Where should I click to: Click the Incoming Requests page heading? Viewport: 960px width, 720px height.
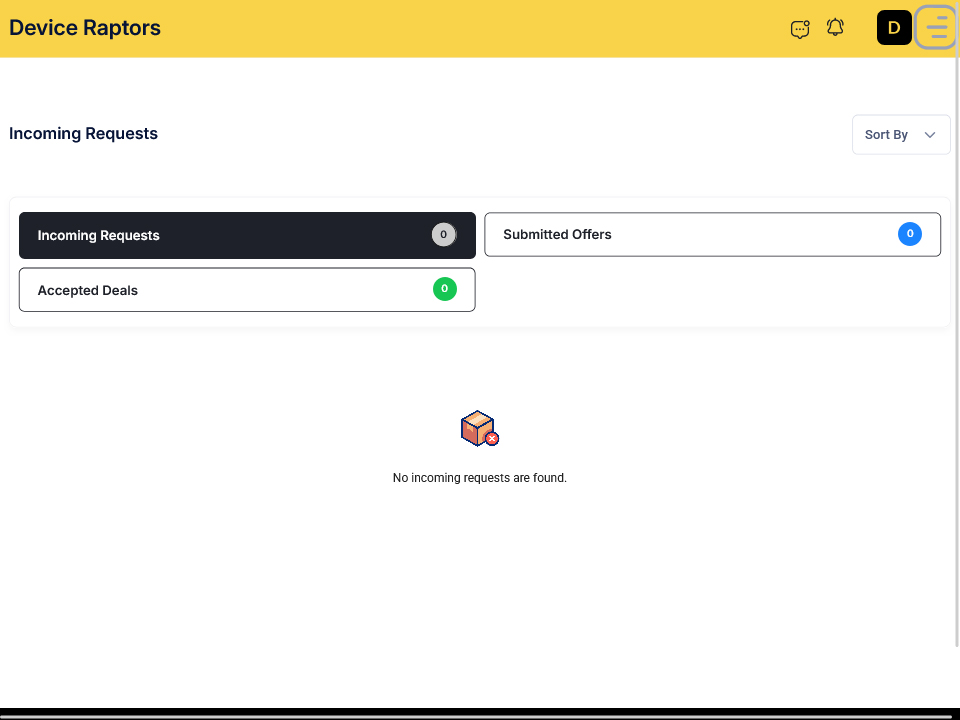click(x=84, y=134)
